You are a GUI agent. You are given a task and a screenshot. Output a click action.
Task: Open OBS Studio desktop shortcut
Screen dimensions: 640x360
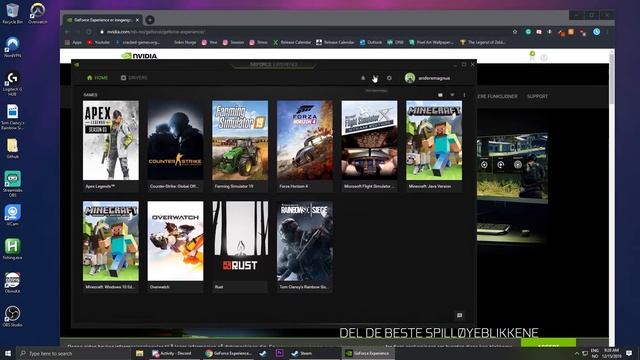[x=12, y=316]
